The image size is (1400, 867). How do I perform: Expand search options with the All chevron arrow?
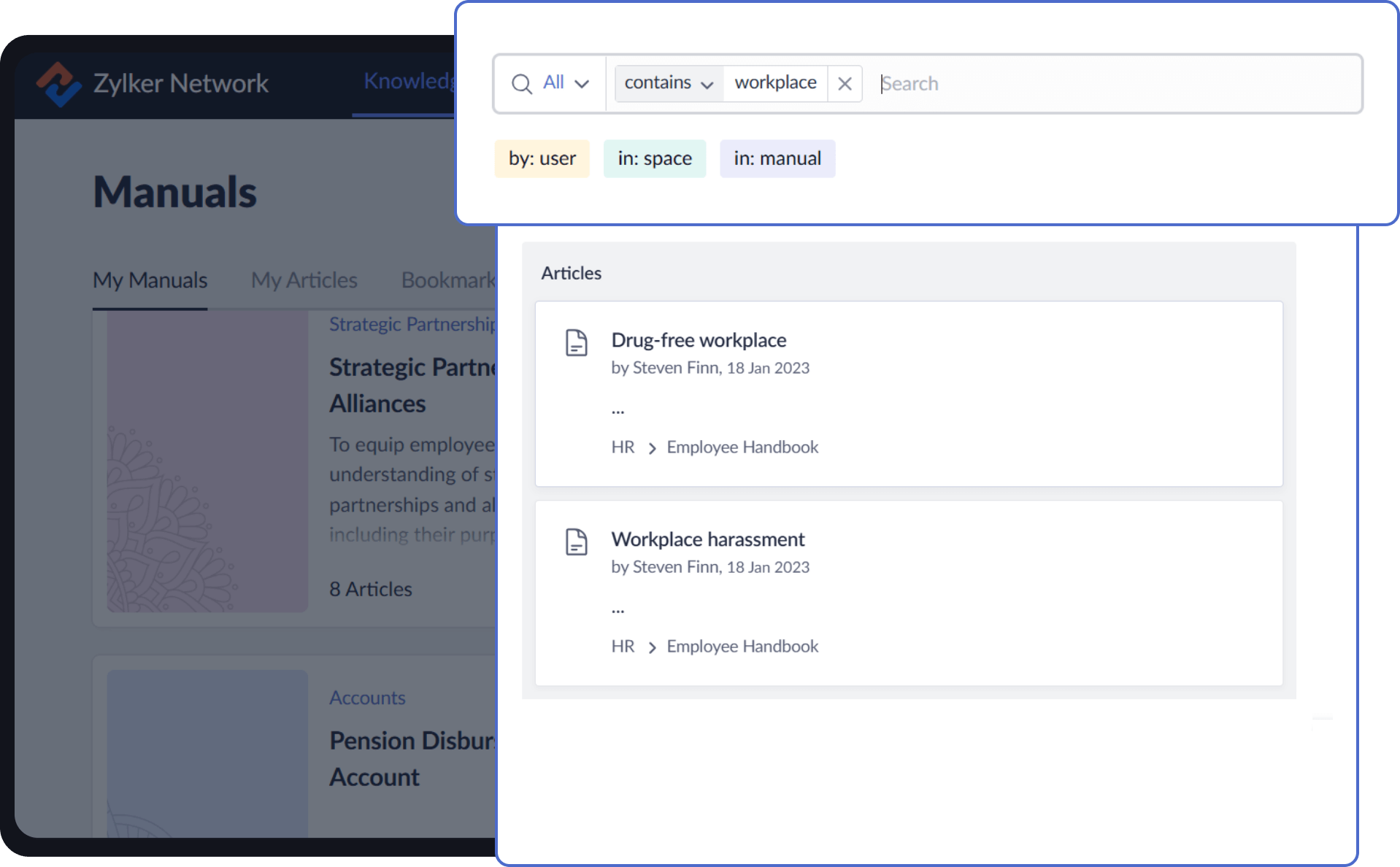click(582, 83)
